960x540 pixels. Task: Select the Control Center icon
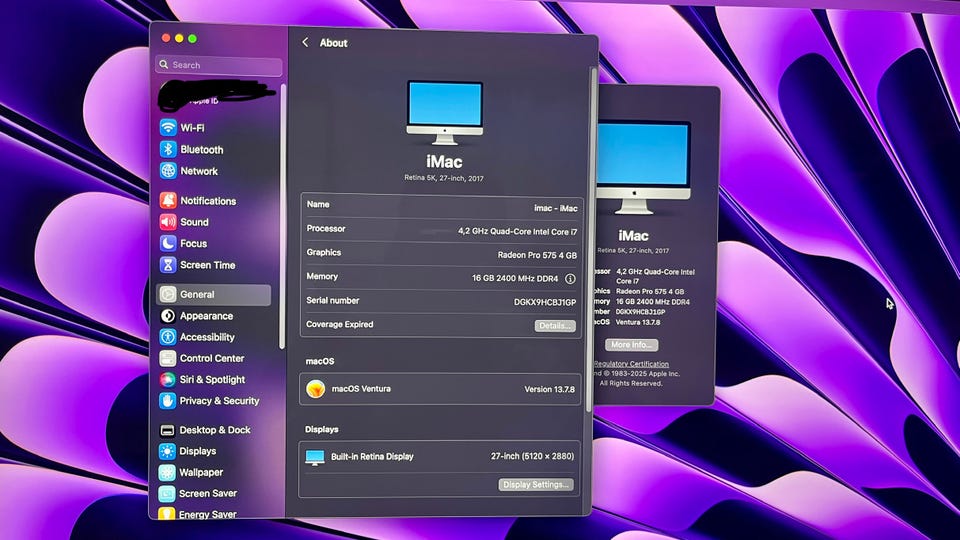(x=168, y=358)
